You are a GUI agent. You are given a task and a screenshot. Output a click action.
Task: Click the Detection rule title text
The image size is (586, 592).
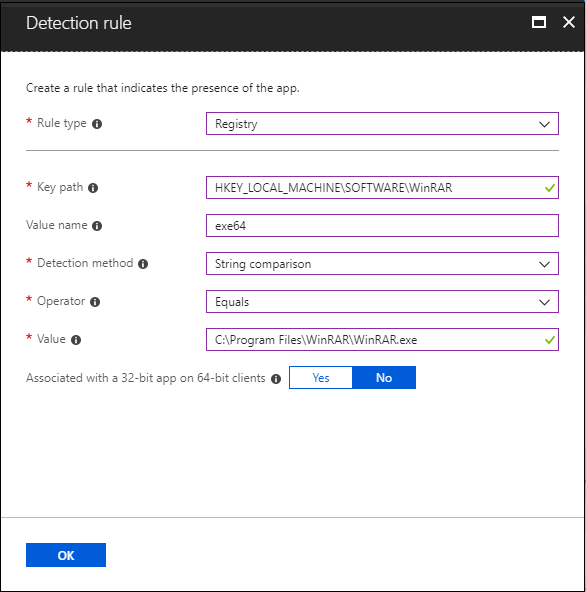pyautogui.click(x=79, y=23)
